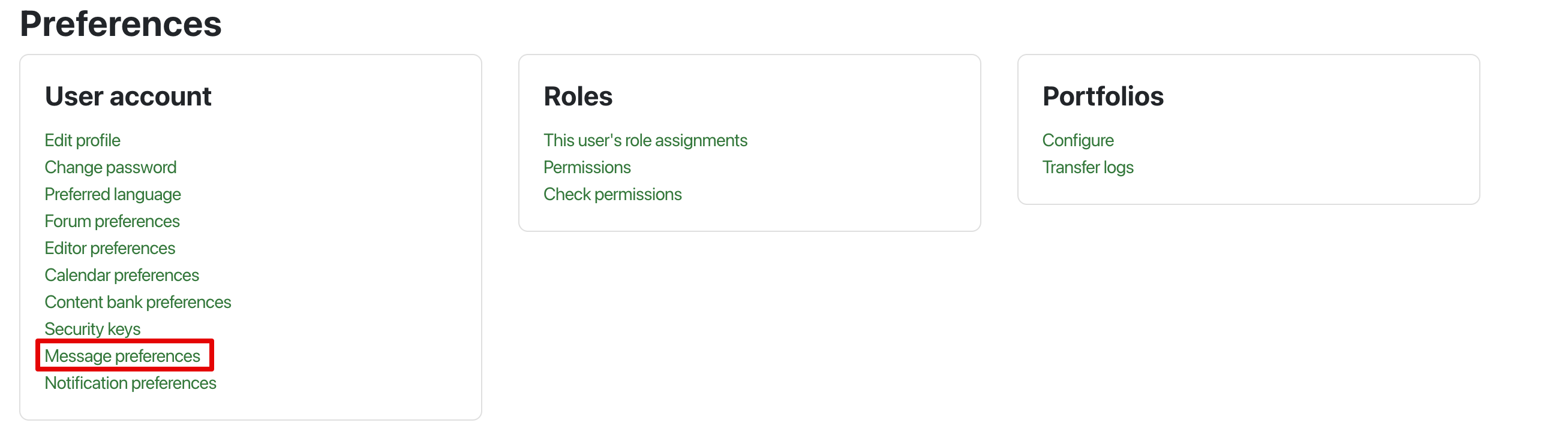Open Notification preferences
1568x435 pixels.
point(130,383)
